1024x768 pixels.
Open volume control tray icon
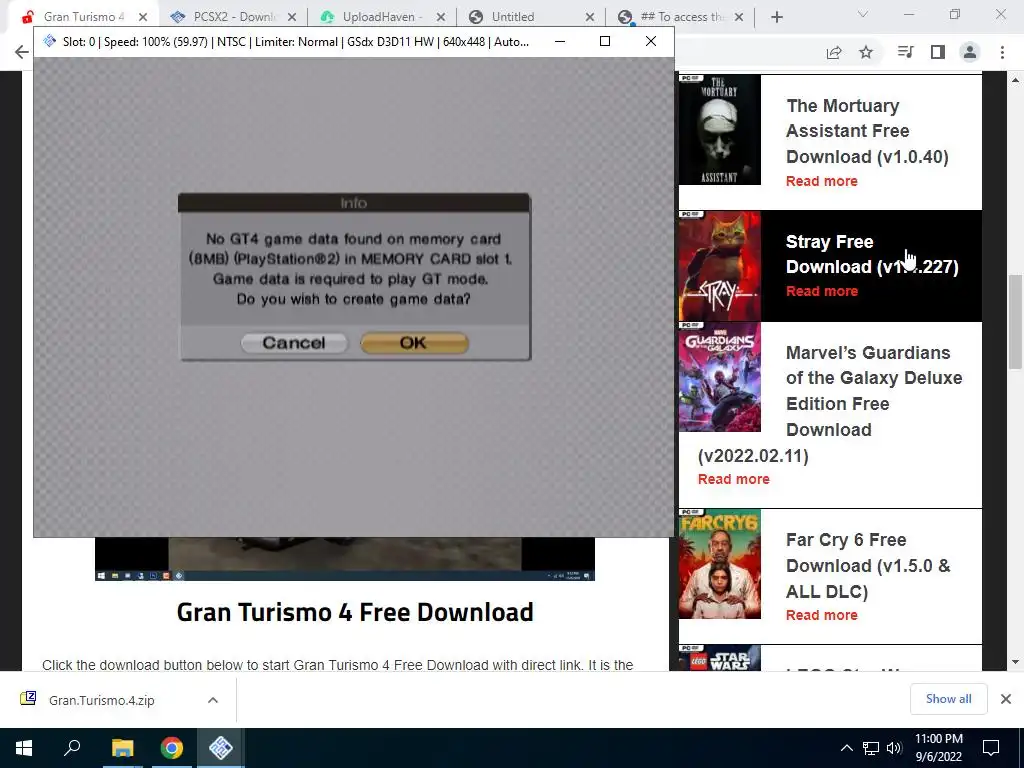(x=894, y=748)
